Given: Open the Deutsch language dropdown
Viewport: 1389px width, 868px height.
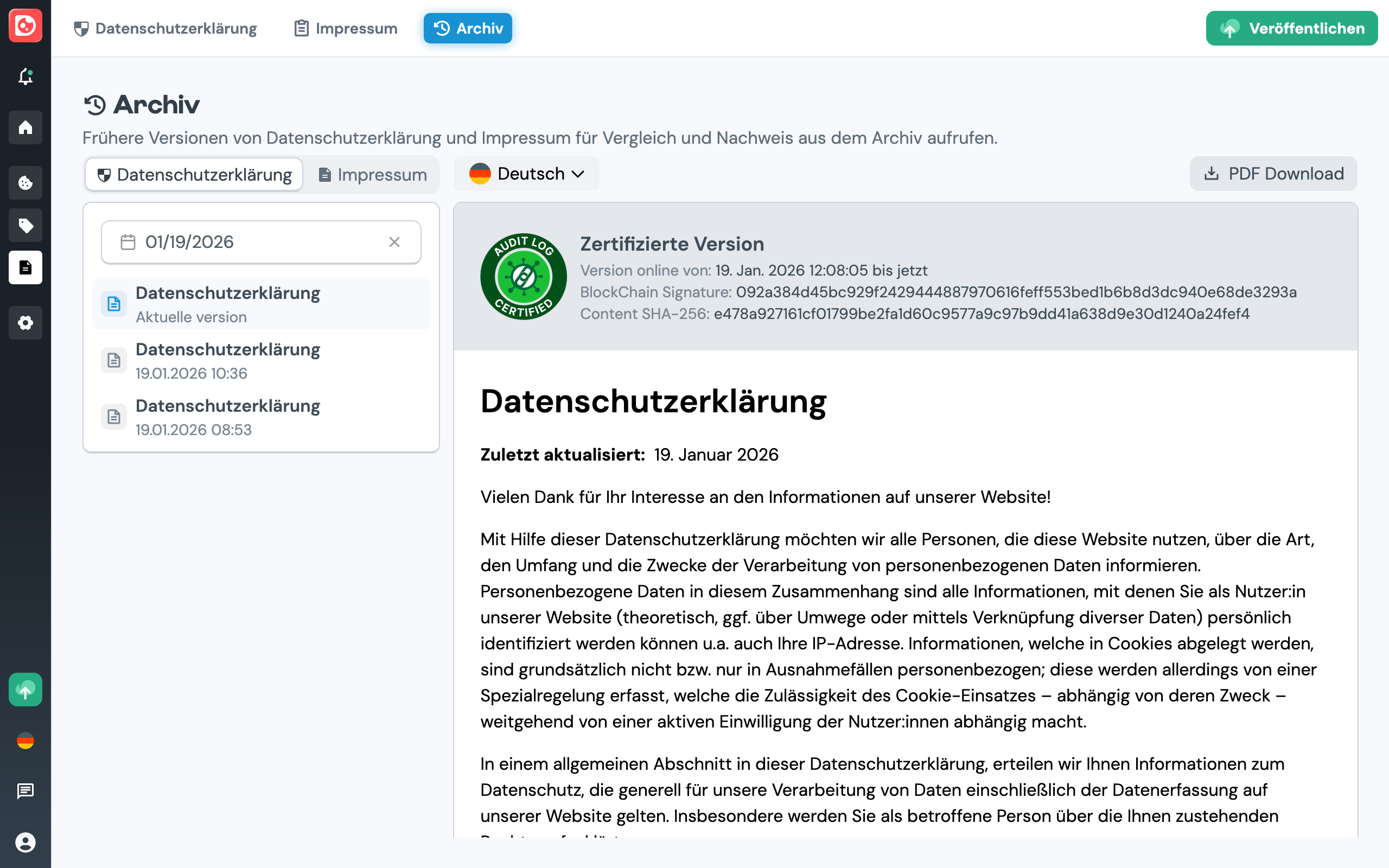Looking at the screenshot, I should 526,174.
